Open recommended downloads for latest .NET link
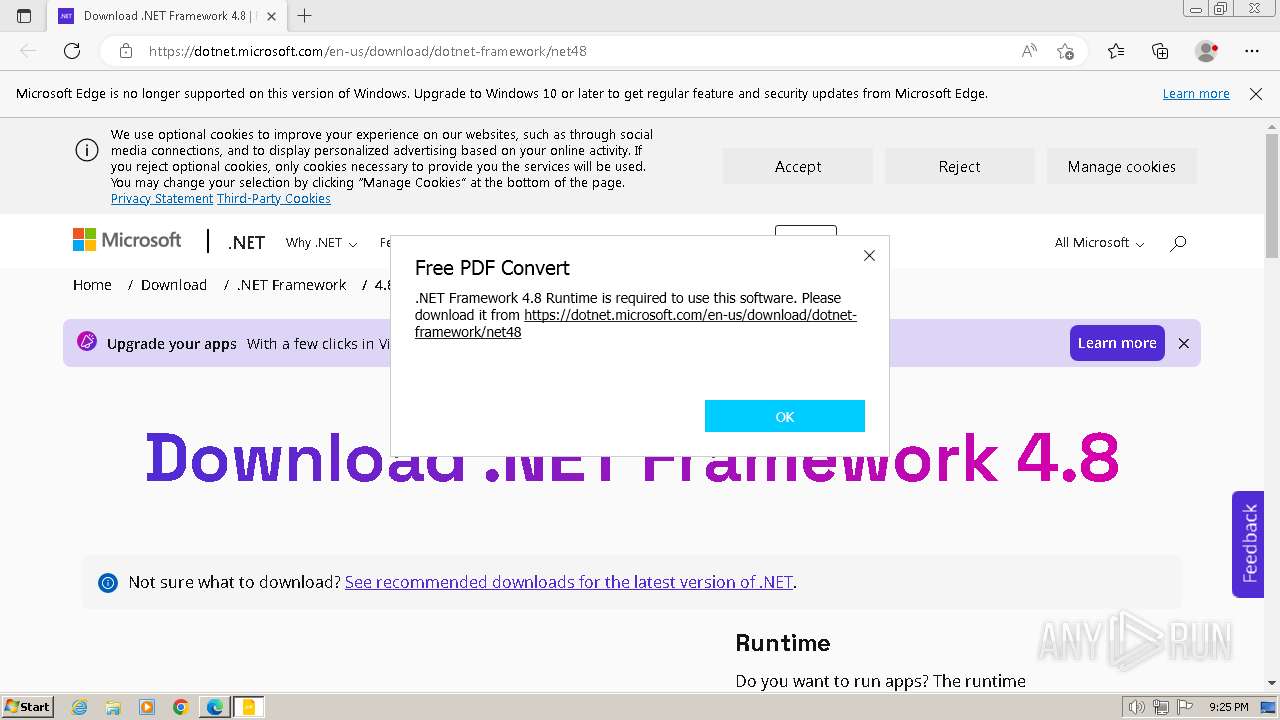The height and width of the screenshot is (720, 1280). [569, 582]
